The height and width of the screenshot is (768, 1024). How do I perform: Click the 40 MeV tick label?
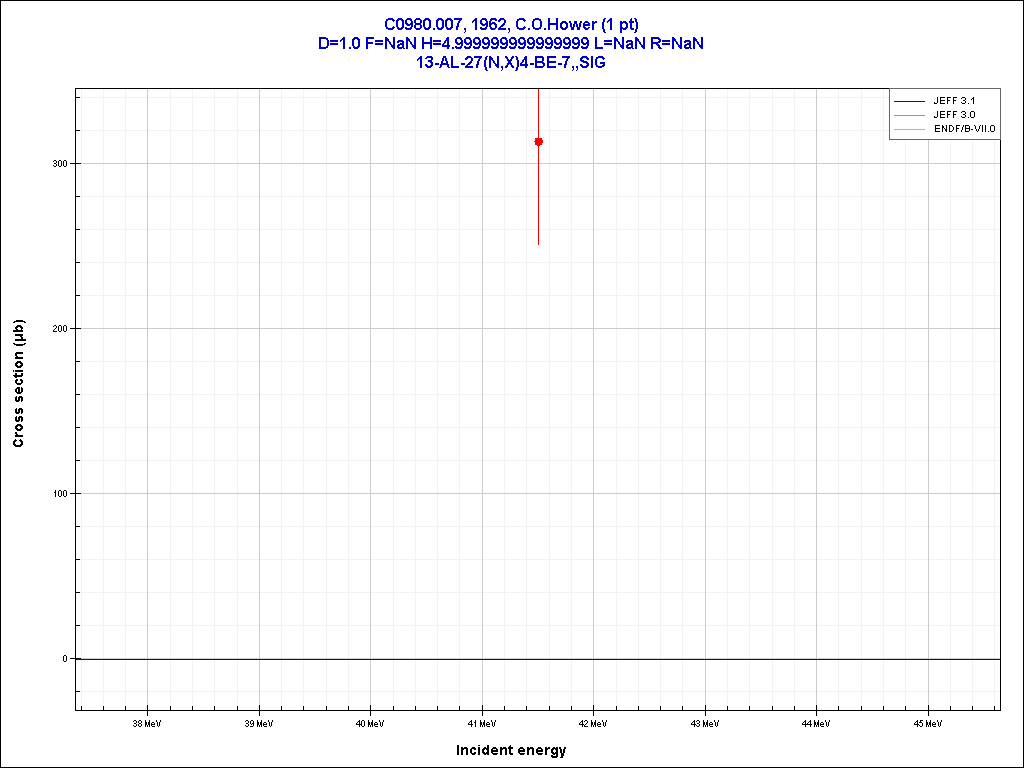point(370,723)
